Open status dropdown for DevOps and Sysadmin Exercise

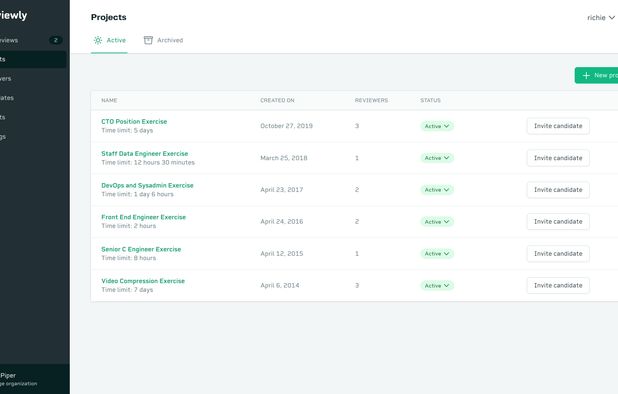click(x=437, y=190)
